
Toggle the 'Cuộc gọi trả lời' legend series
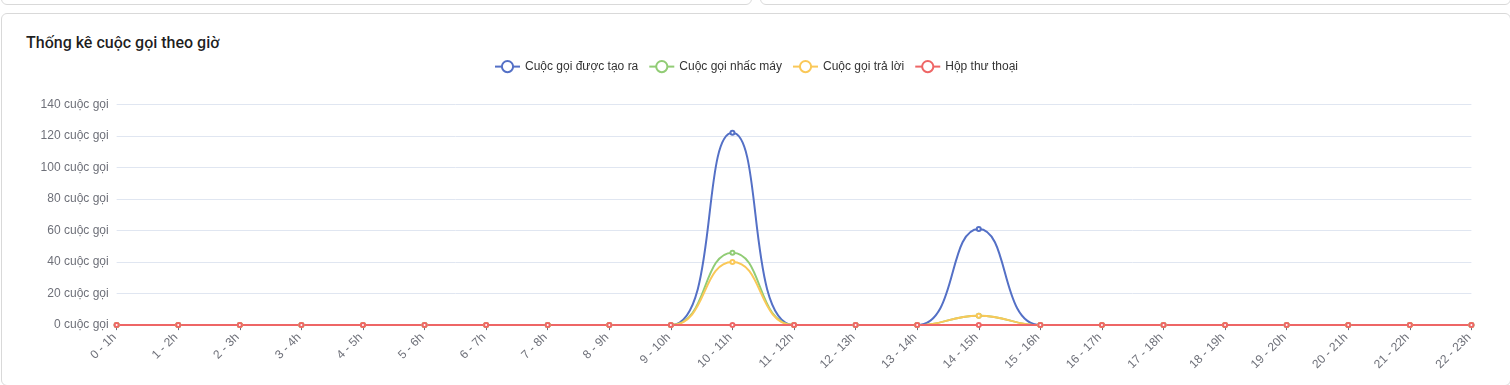pos(849,66)
